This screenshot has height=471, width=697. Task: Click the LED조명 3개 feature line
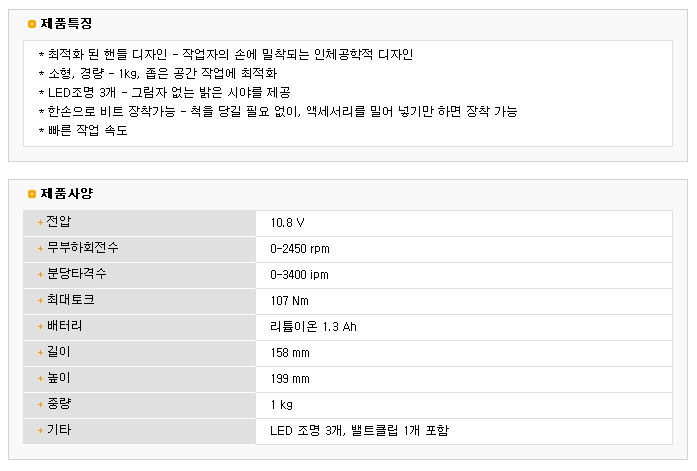click(164, 92)
